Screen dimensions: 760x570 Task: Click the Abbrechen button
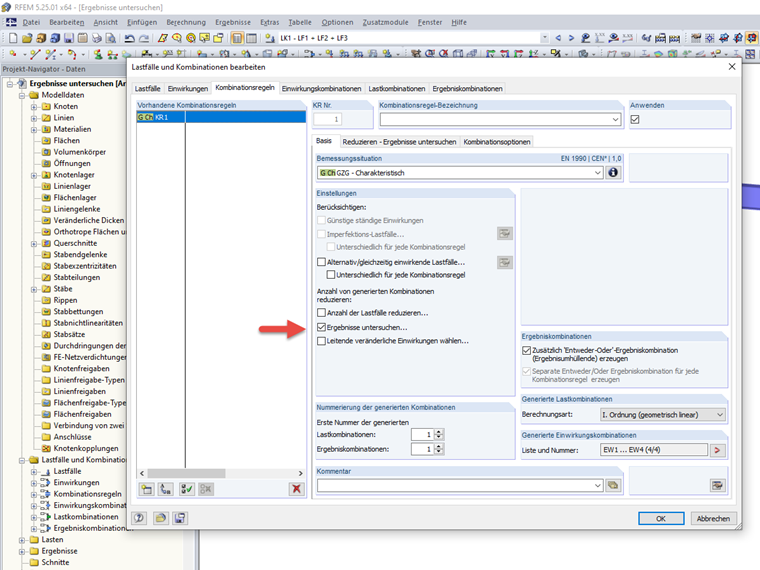(x=713, y=519)
